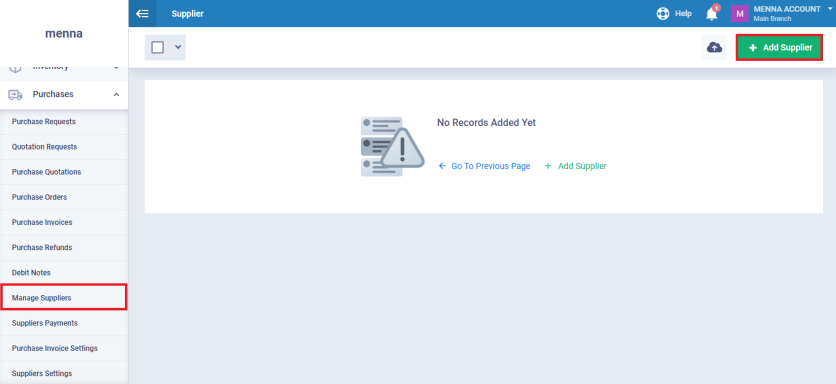Click the Purchases truck icon
The width and height of the screenshot is (836, 384).
15,95
